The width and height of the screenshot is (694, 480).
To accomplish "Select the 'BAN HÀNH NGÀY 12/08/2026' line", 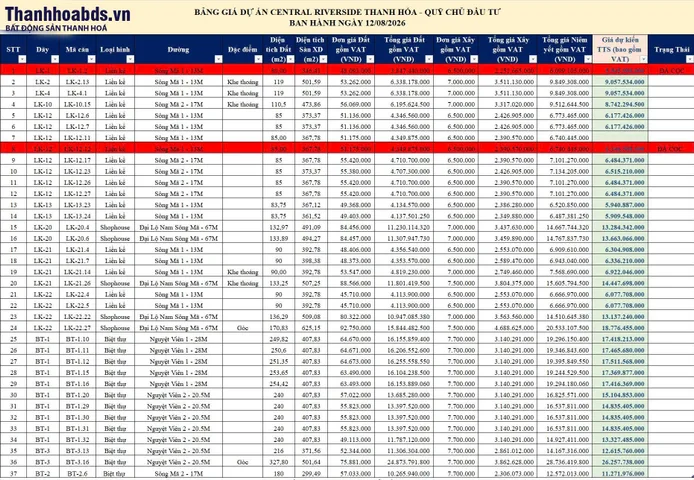I will pyautogui.click(x=347, y=23).
